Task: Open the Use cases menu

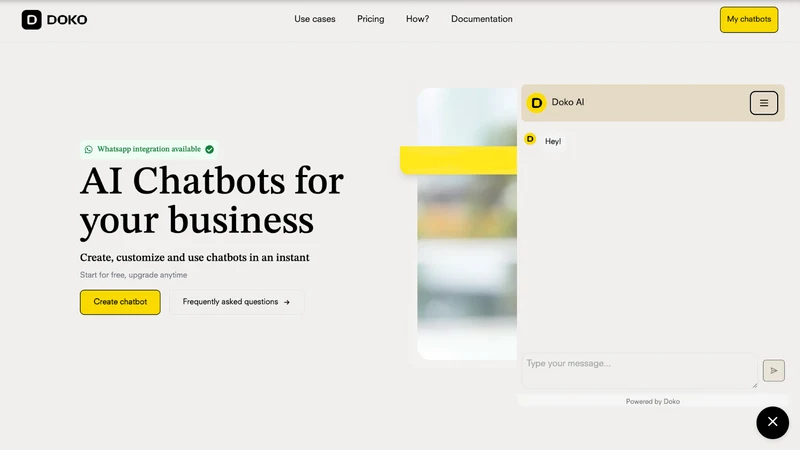Action: pos(314,19)
